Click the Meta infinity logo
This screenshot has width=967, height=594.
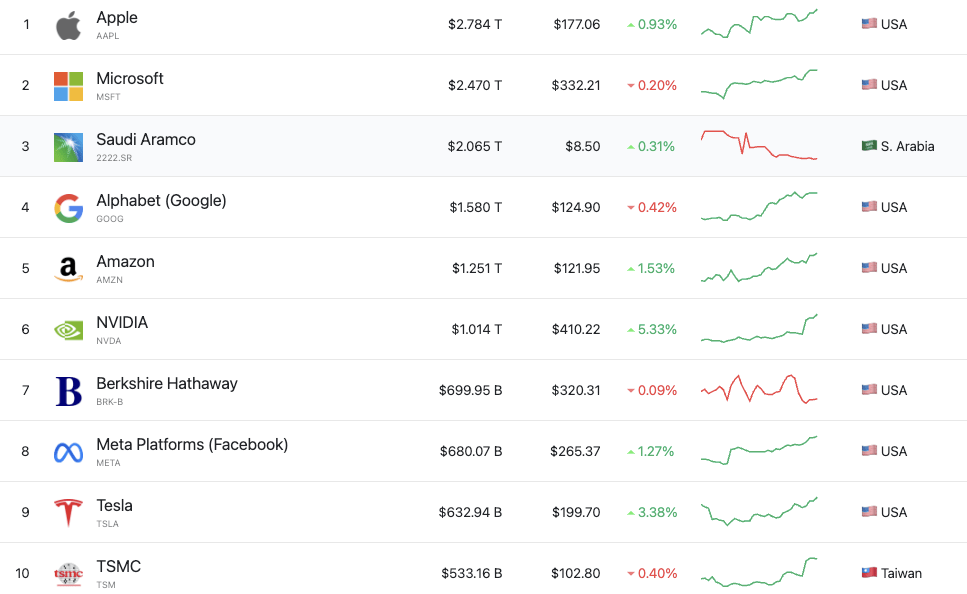68,452
